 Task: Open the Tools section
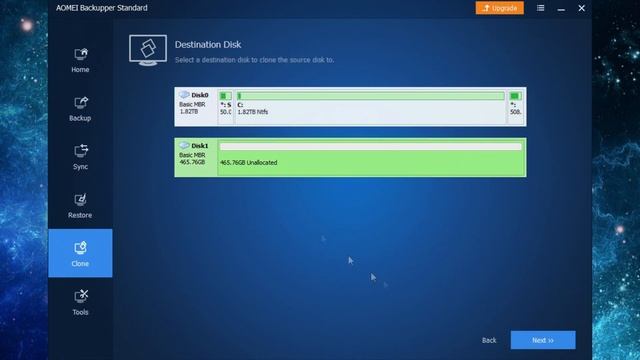80,302
